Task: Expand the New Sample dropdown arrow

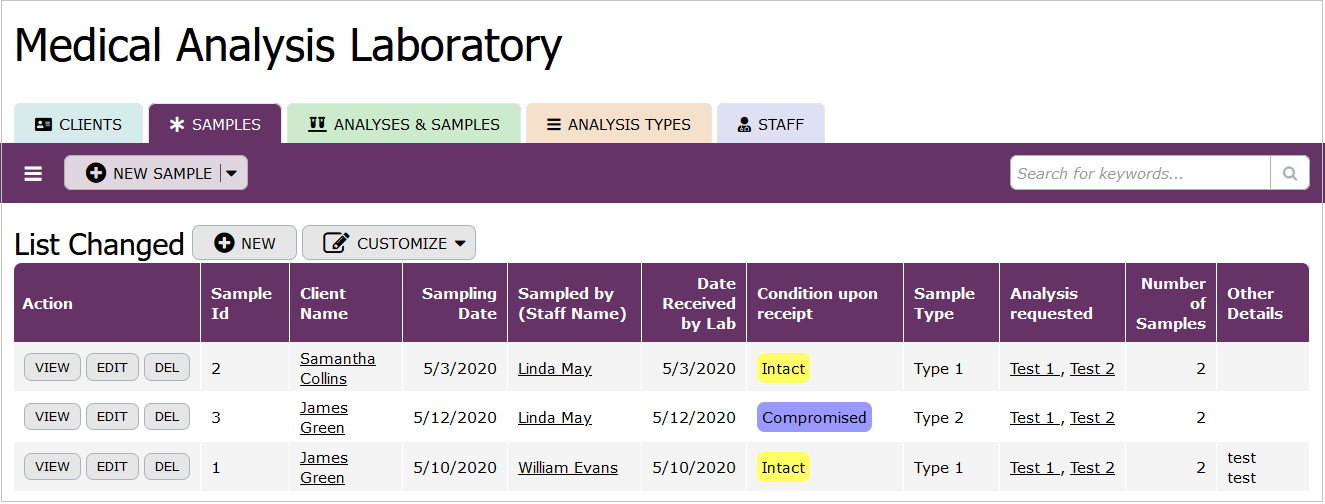Action: (x=232, y=173)
